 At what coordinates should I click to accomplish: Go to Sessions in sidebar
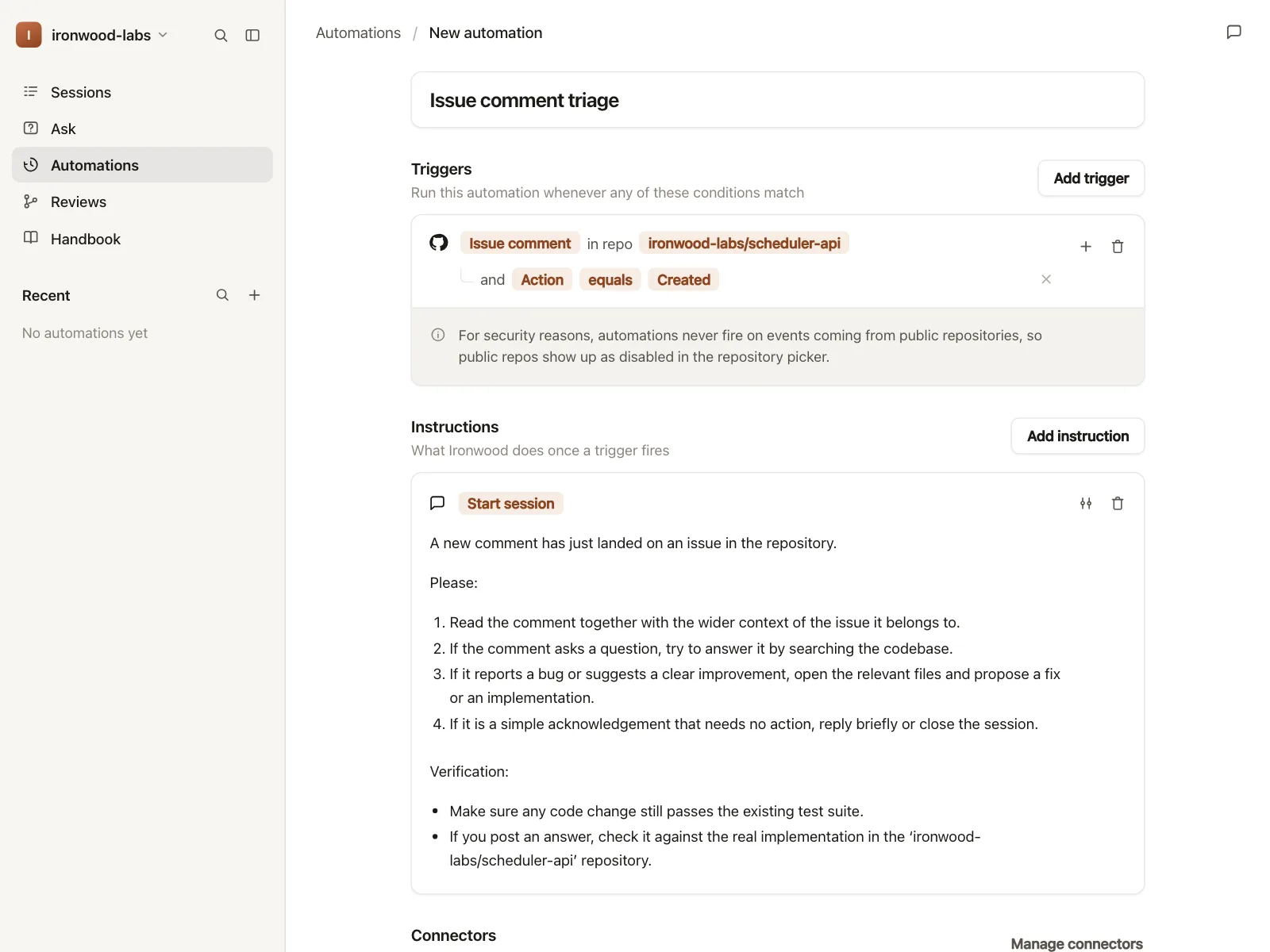point(142,92)
